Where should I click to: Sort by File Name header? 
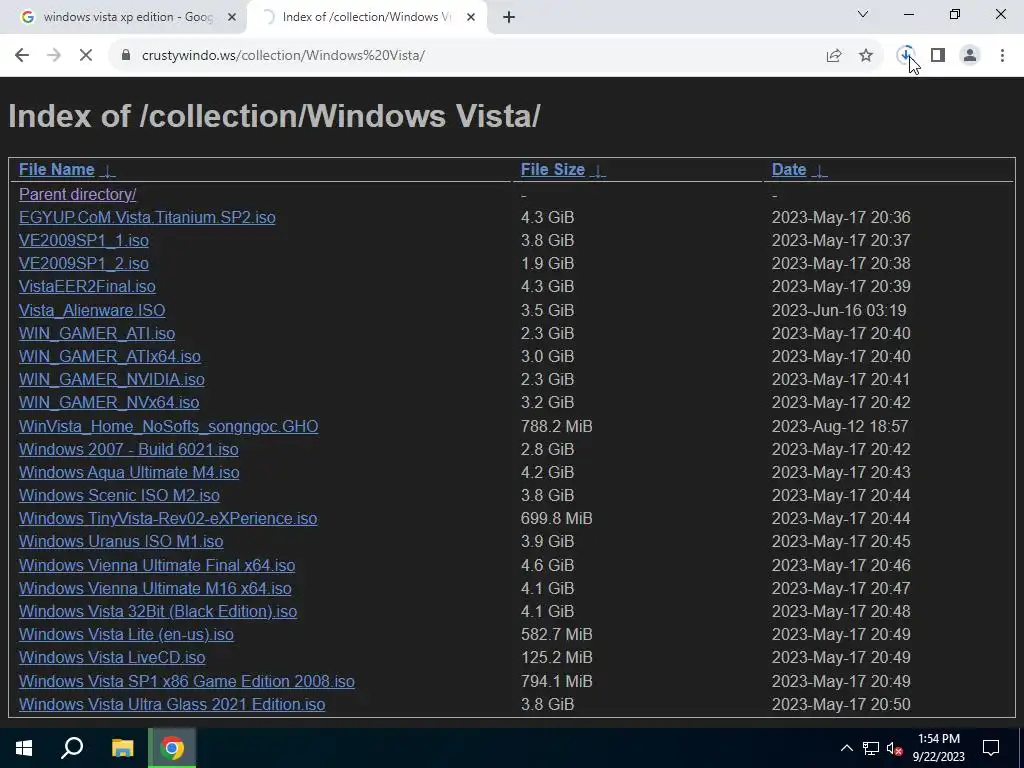(x=57, y=170)
